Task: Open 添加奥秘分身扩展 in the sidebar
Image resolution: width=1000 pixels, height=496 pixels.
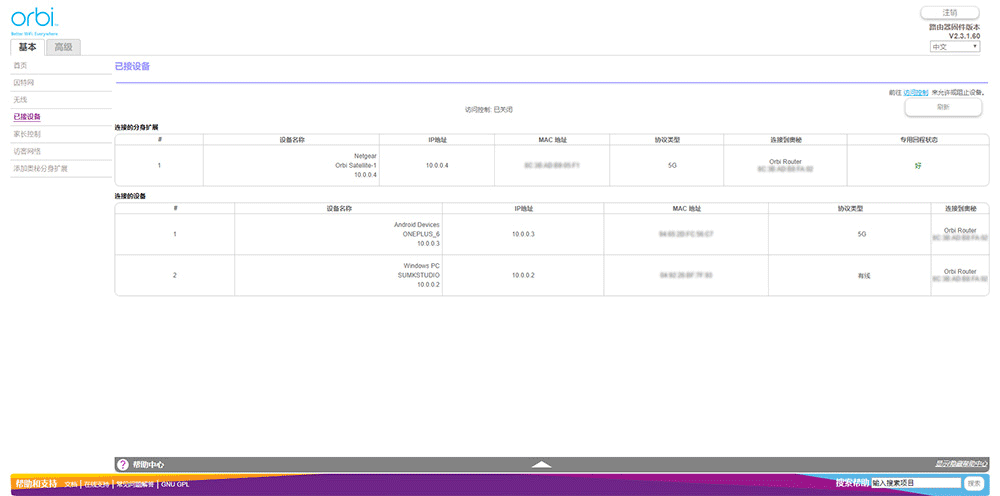Action: coord(40,168)
